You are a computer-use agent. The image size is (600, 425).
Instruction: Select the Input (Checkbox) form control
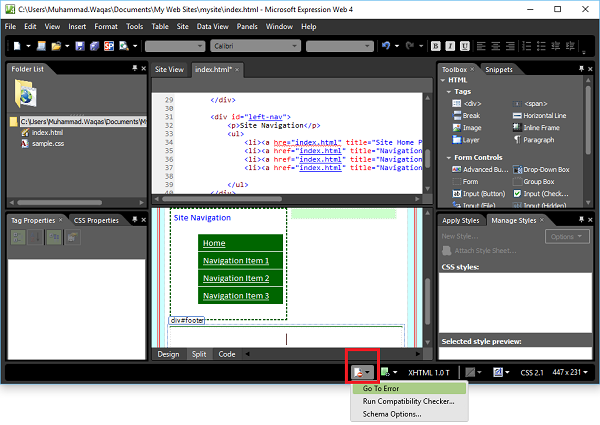[545, 193]
